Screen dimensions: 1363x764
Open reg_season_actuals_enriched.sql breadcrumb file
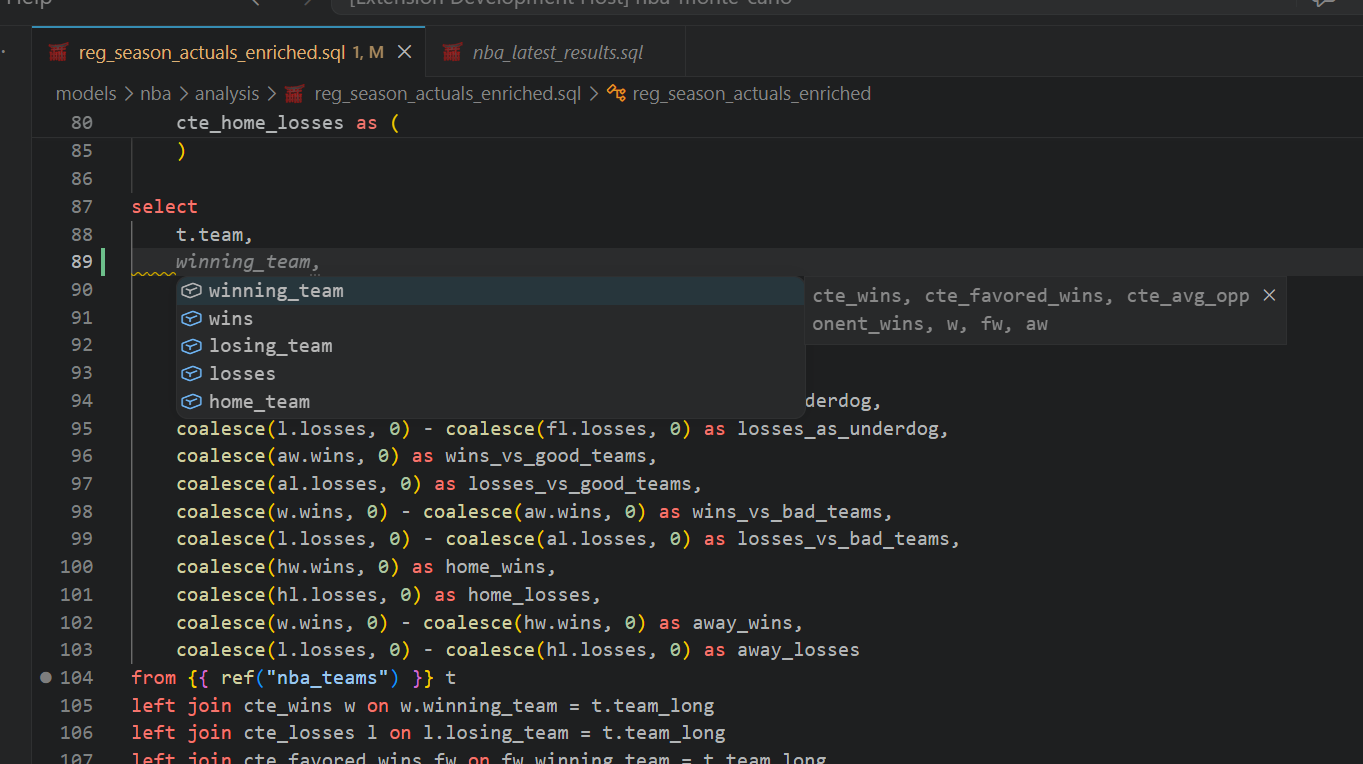447,94
